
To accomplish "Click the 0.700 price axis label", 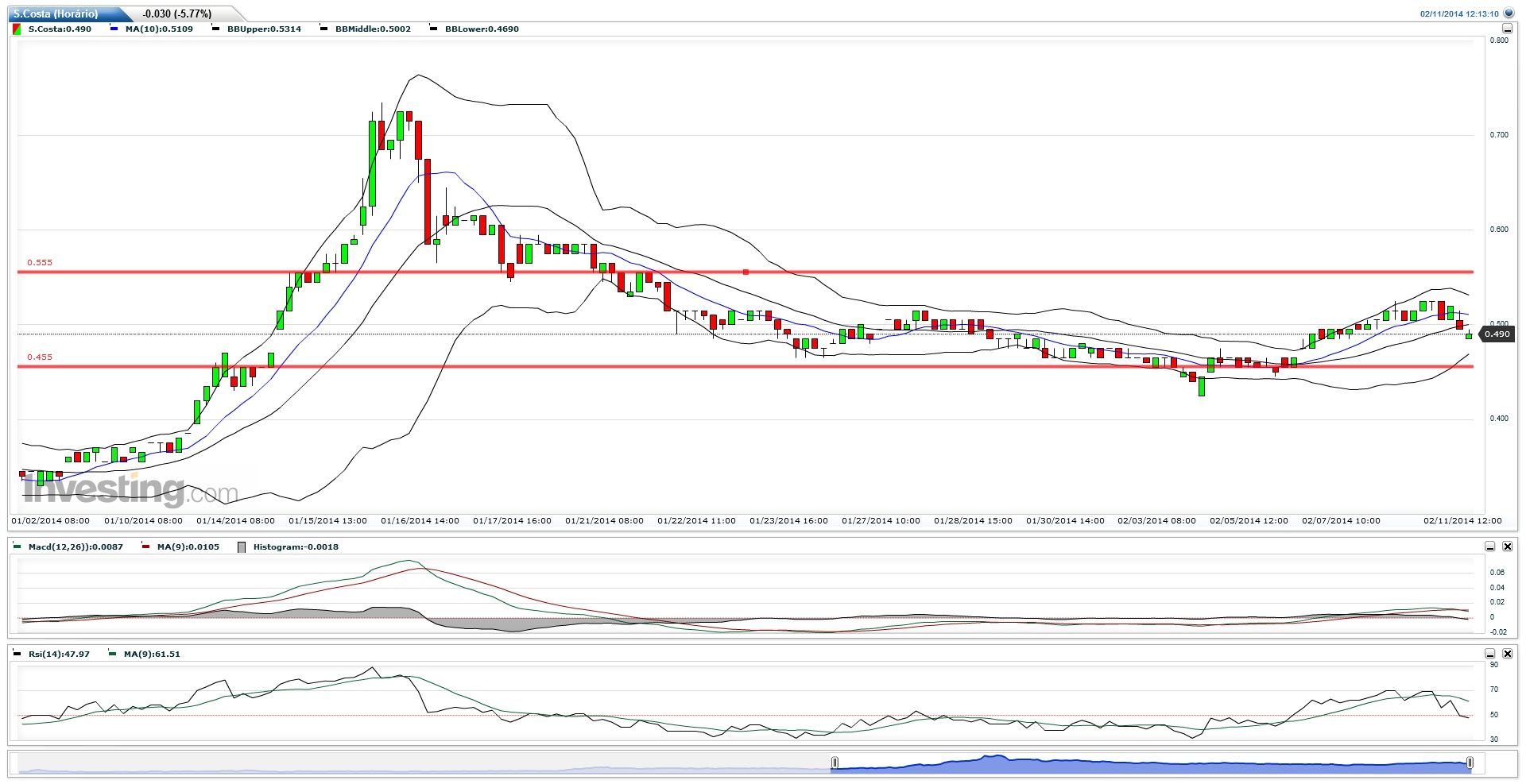I will (1499, 135).
